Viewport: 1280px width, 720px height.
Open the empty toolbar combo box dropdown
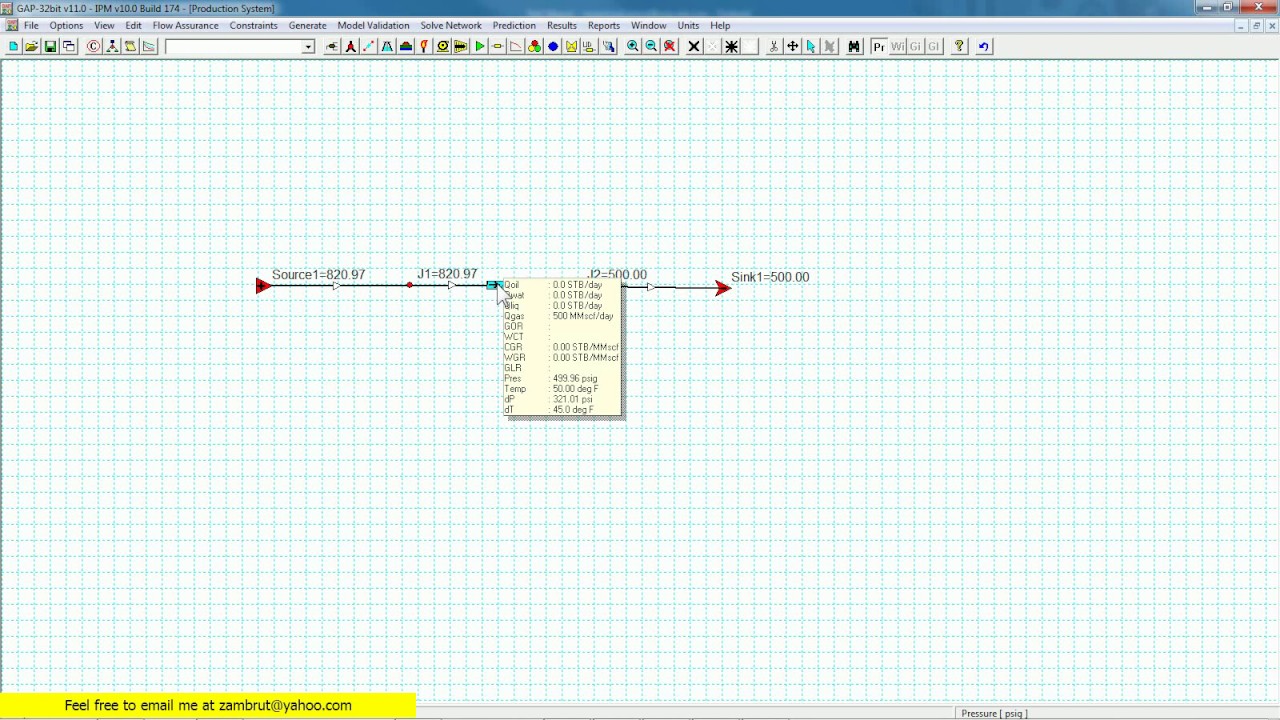pyautogui.click(x=308, y=47)
